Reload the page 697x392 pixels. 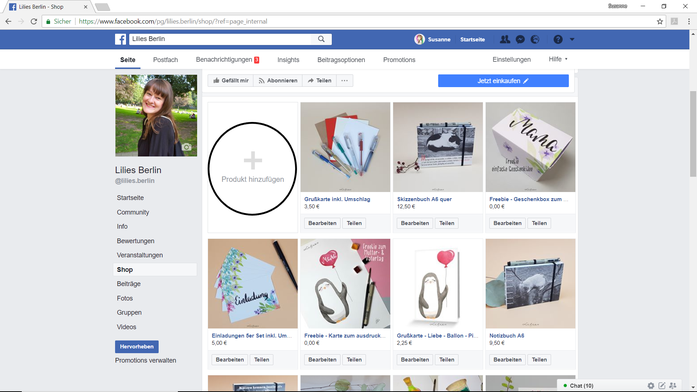pos(33,21)
